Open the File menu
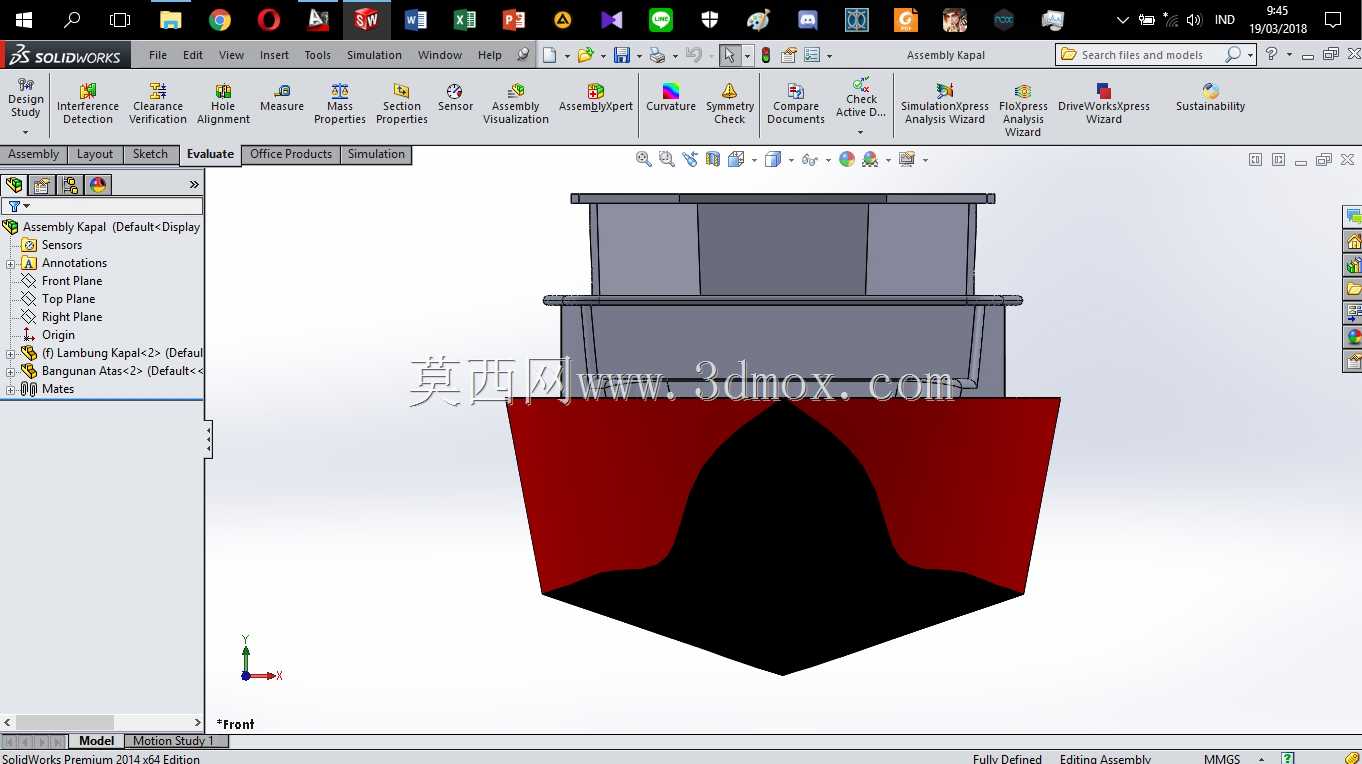Screen dimensions: 1362x764 [158, 55]
